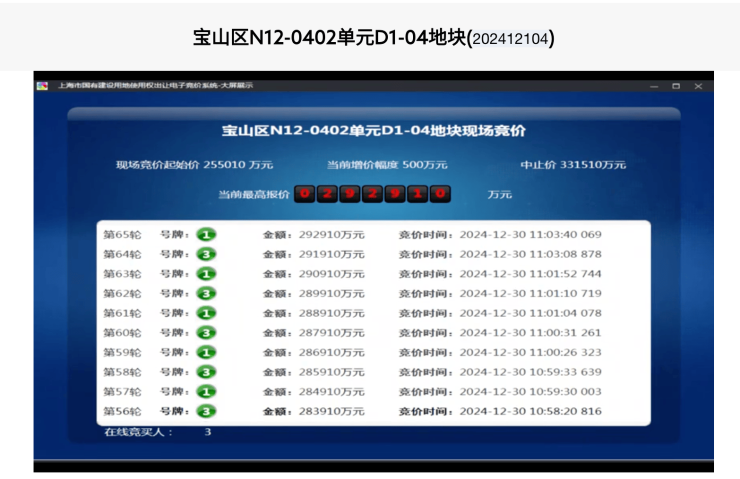740x479 pixels.
Task: Click the red digital highest bid display
Action: (371, 194)
